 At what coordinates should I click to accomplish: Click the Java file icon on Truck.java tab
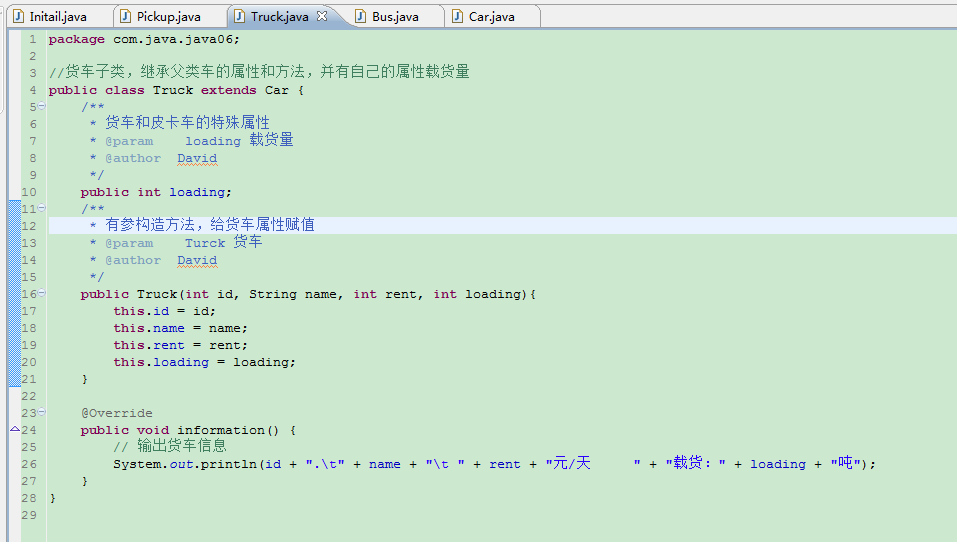240,16
